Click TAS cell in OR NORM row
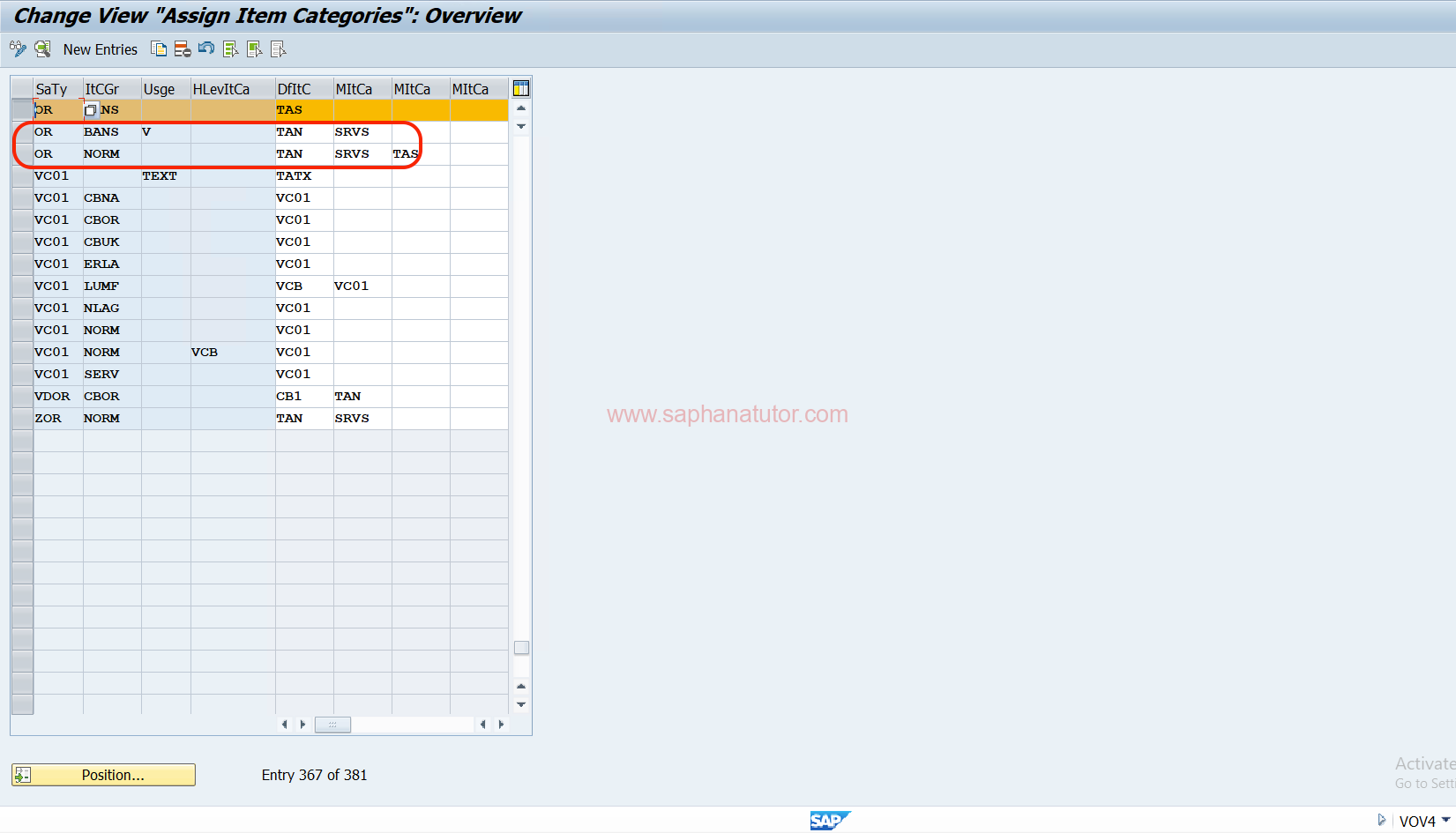This screenshot has width=1456, height=833. tap(421, 154)
